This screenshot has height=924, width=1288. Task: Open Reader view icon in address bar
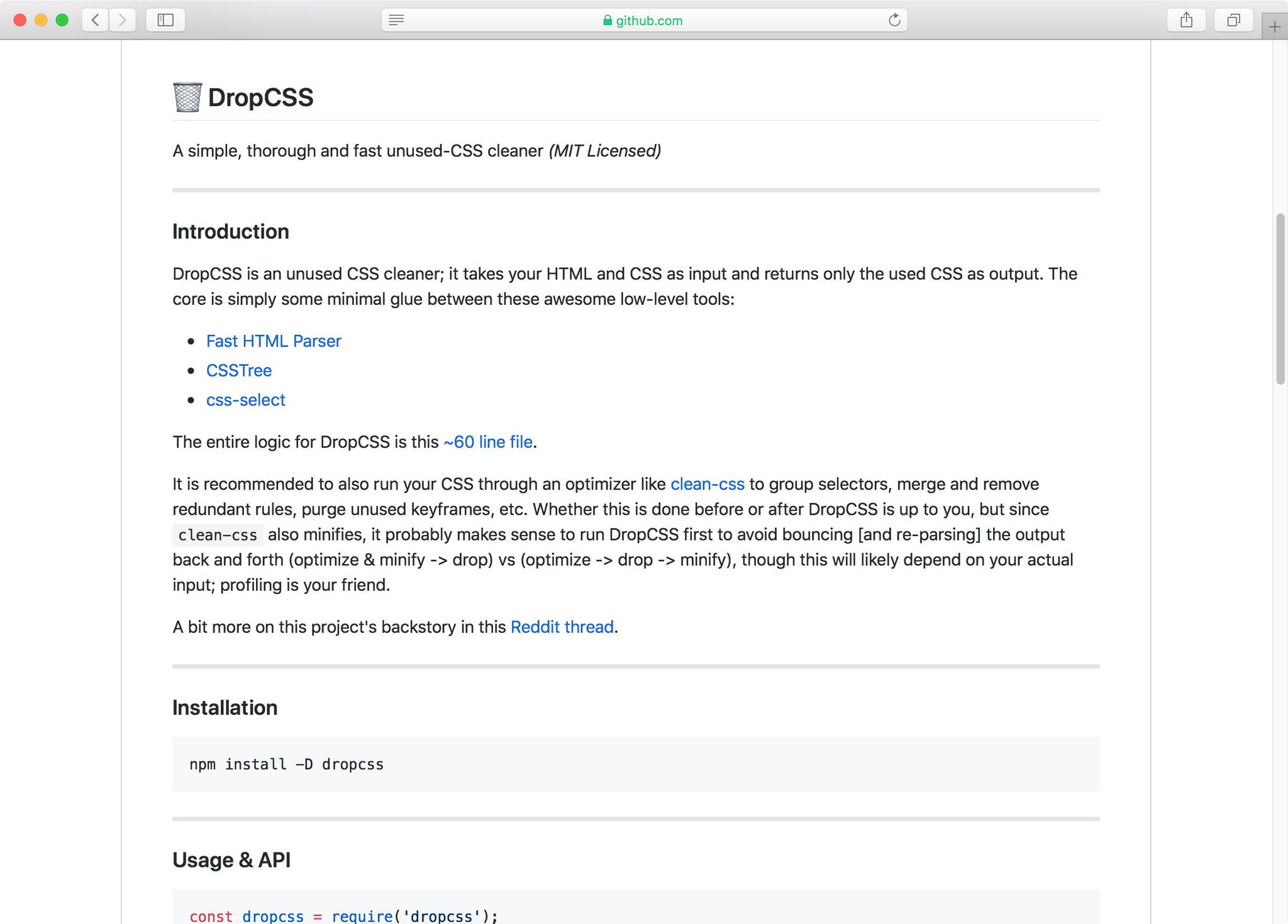tap(396, 20)
